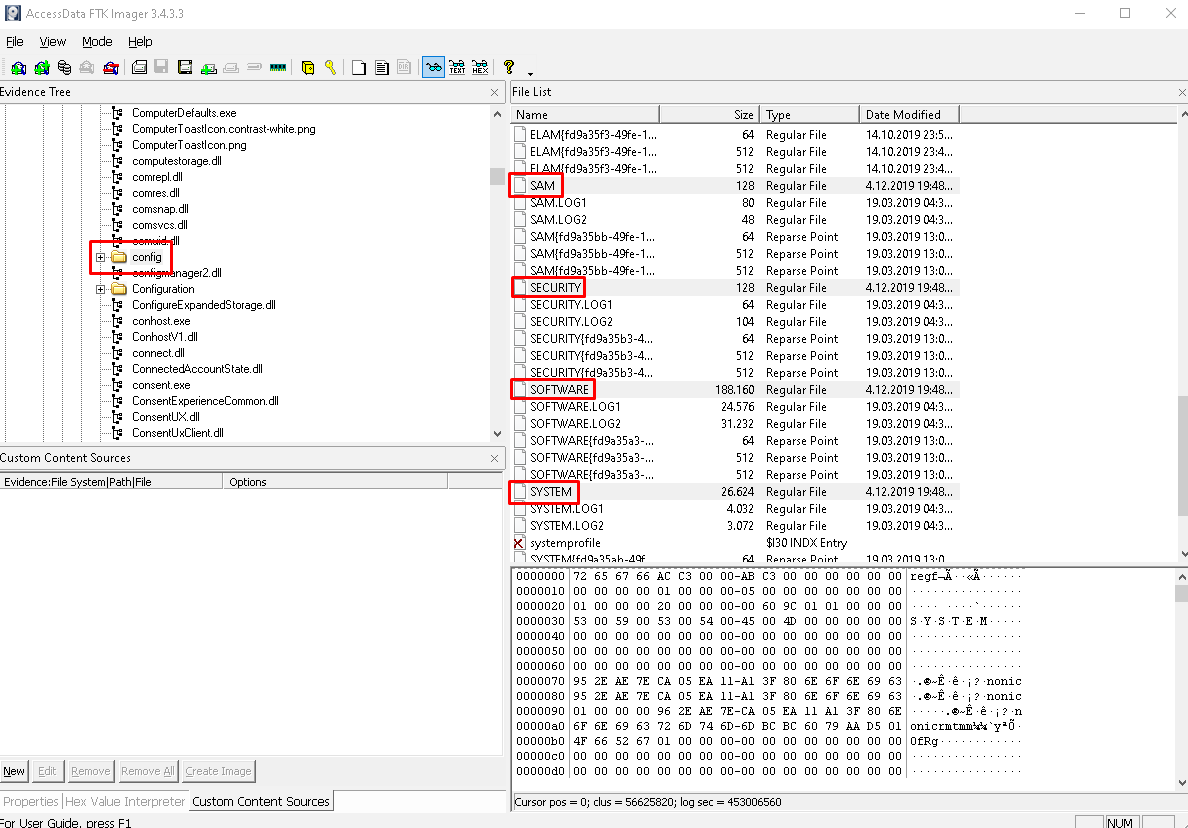Click the Evidence Tree scrollbar up arrow
This screenshot has width=1188, height=828.
pos(497,114)
